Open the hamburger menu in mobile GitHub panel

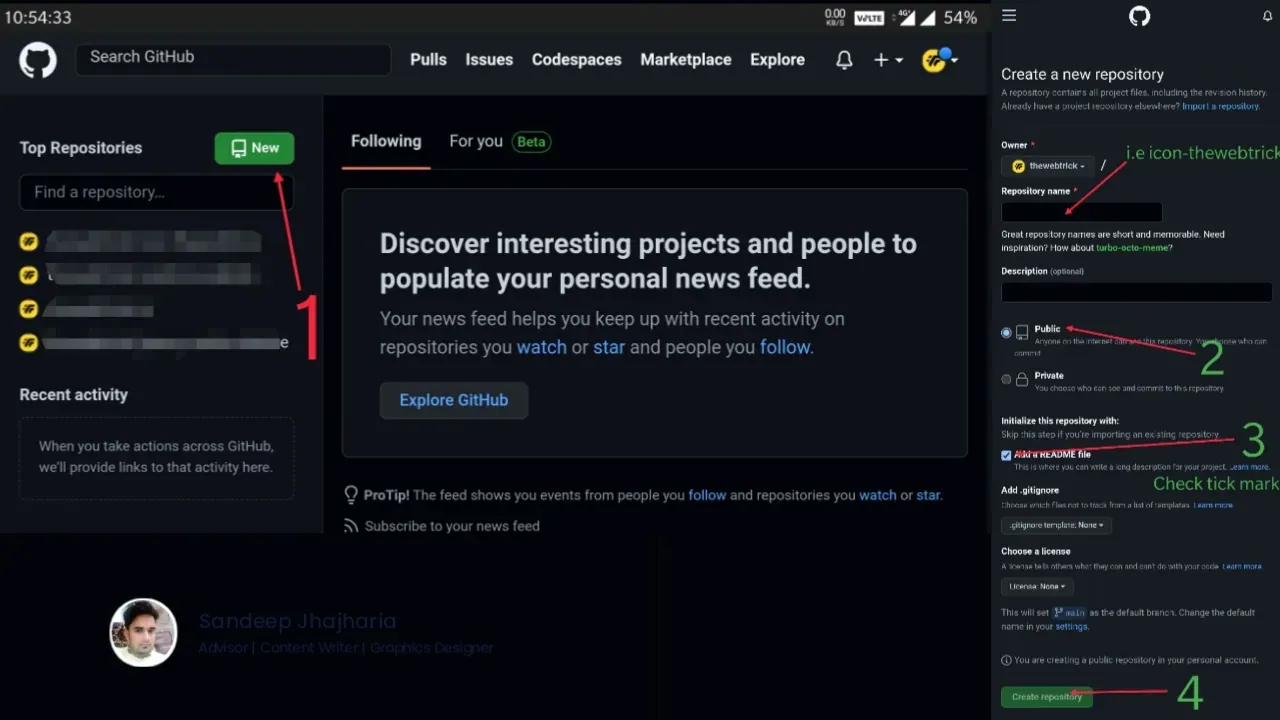1009,16
